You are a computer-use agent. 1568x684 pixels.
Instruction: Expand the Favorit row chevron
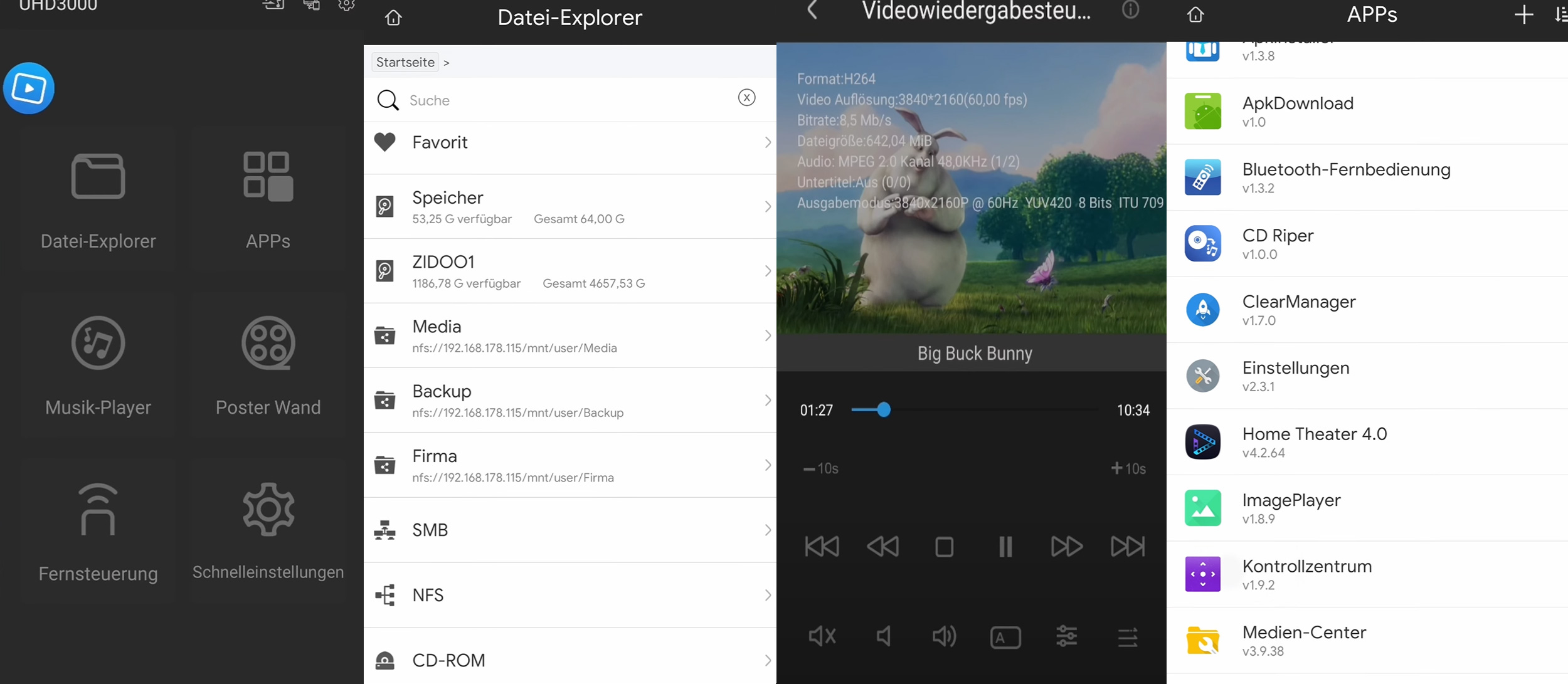pyautogui.click(x=768, y=142)
